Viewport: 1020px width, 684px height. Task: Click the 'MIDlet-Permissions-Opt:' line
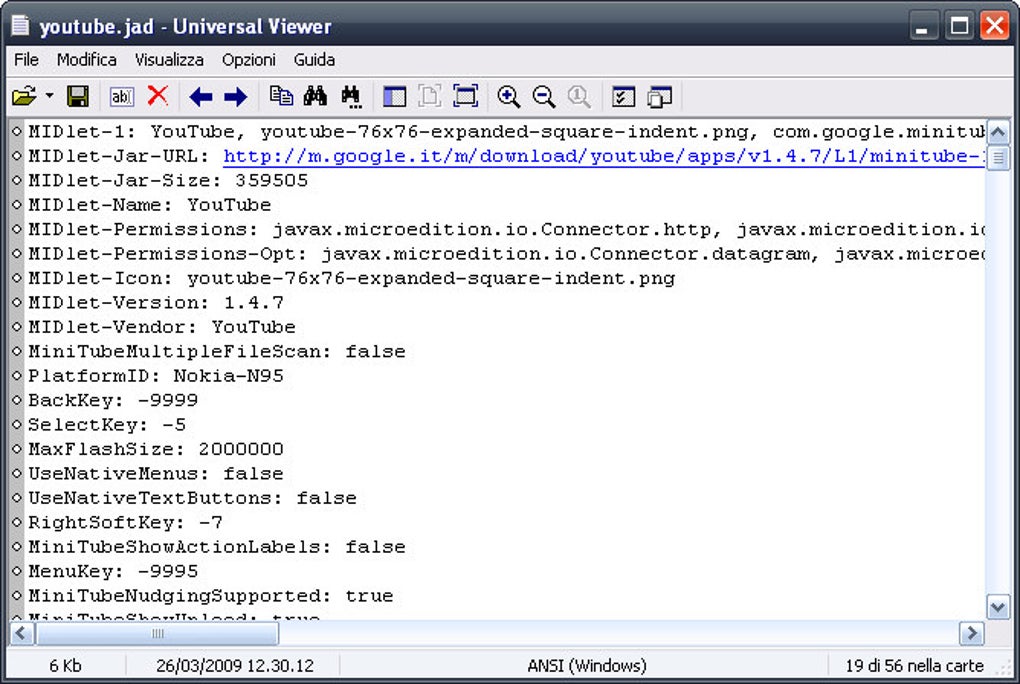[x=506, y=254]
